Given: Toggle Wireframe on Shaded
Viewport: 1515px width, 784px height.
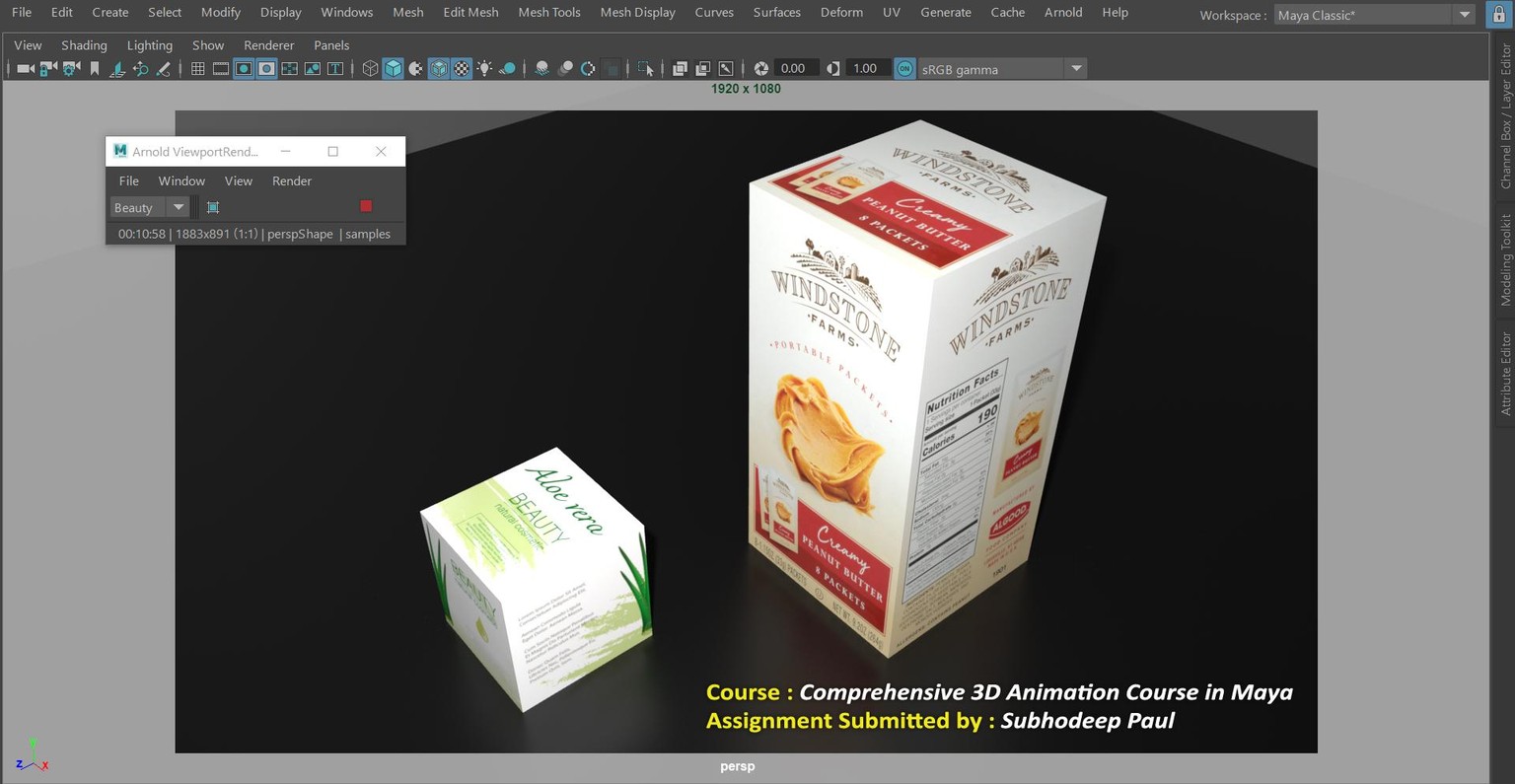Looking at the screenshot, I should point(439,68).
